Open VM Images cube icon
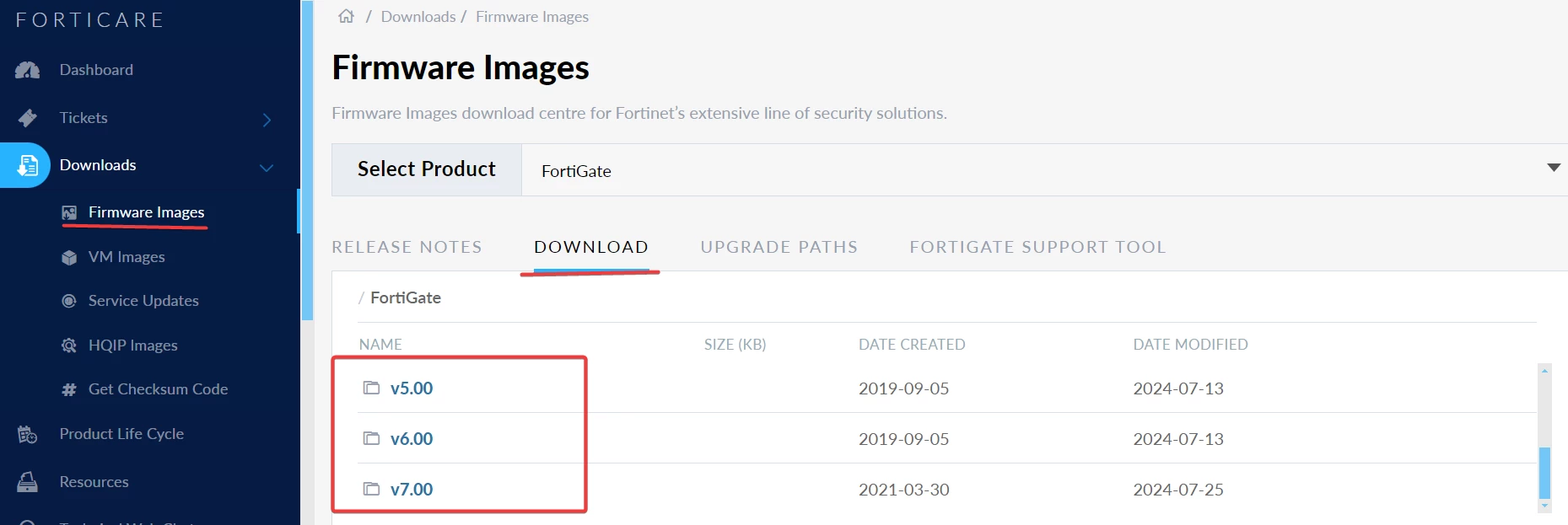This screenshot has height=525, width=1568. pyautogui.click(x=69, y=257)
